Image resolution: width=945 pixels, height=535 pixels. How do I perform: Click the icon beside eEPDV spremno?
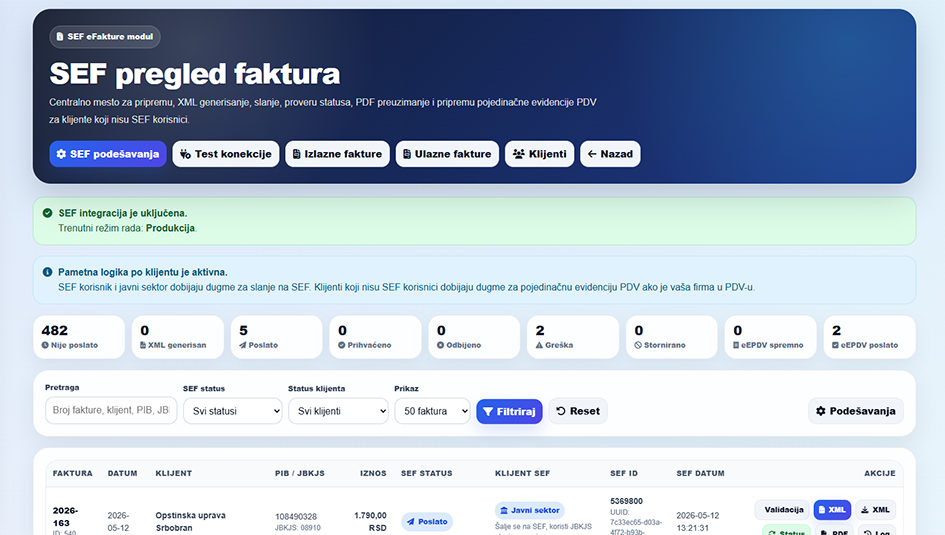tap(736, 345)
